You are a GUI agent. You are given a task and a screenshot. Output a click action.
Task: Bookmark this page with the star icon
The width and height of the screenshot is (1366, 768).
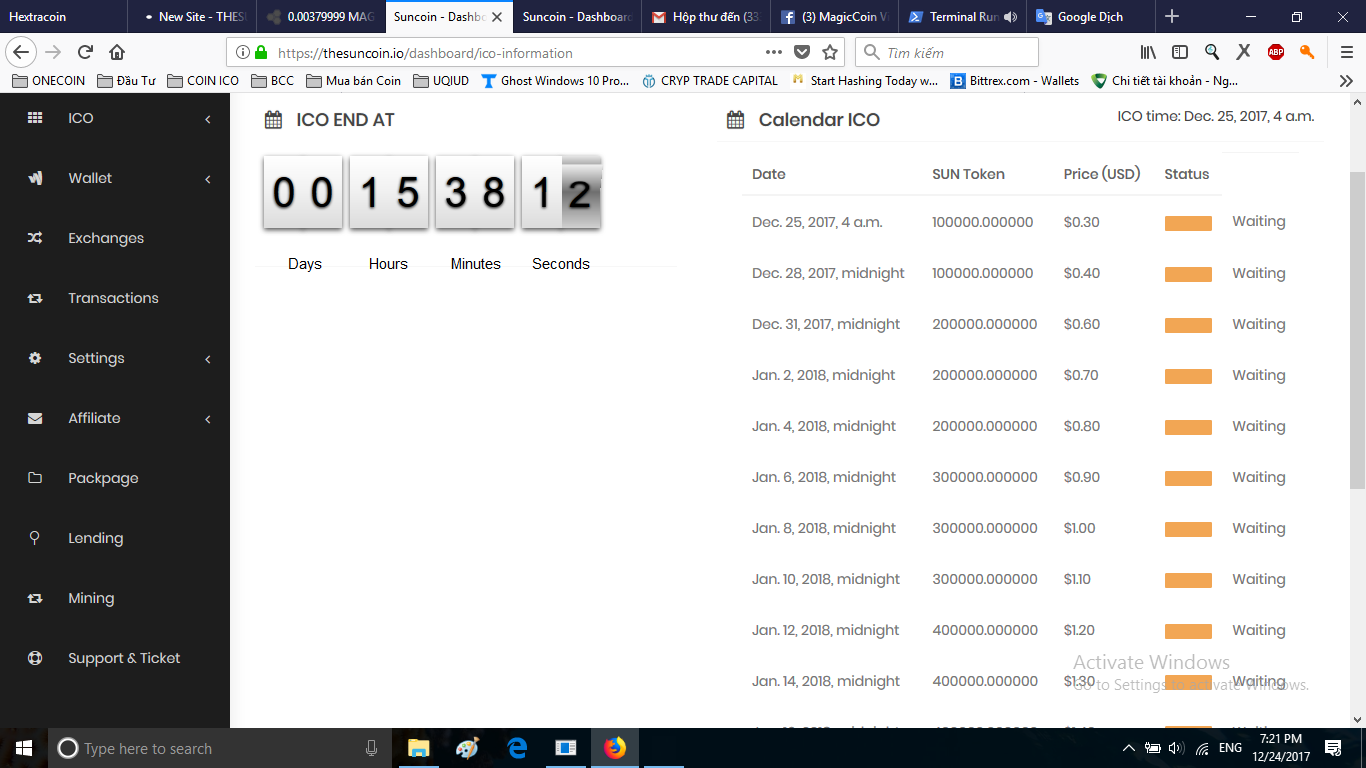coord(830,52)
